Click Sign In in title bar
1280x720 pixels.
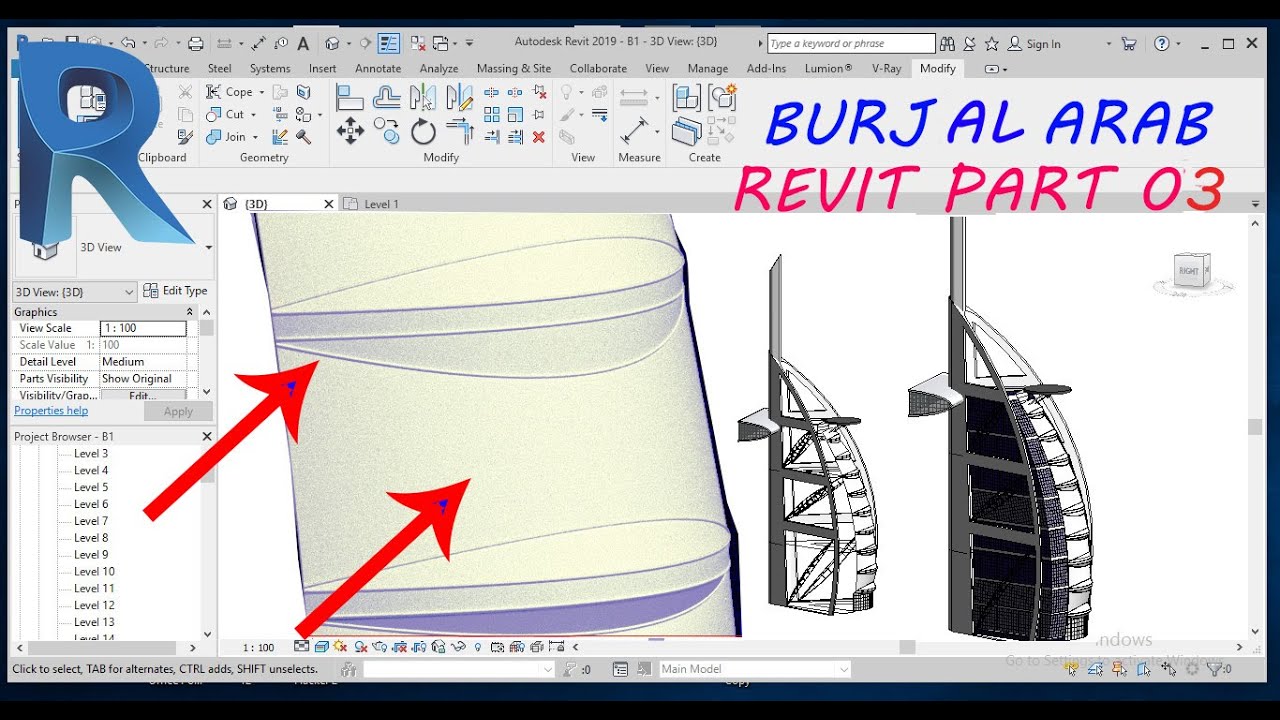pyautogui.click(x=1043, y=44)
